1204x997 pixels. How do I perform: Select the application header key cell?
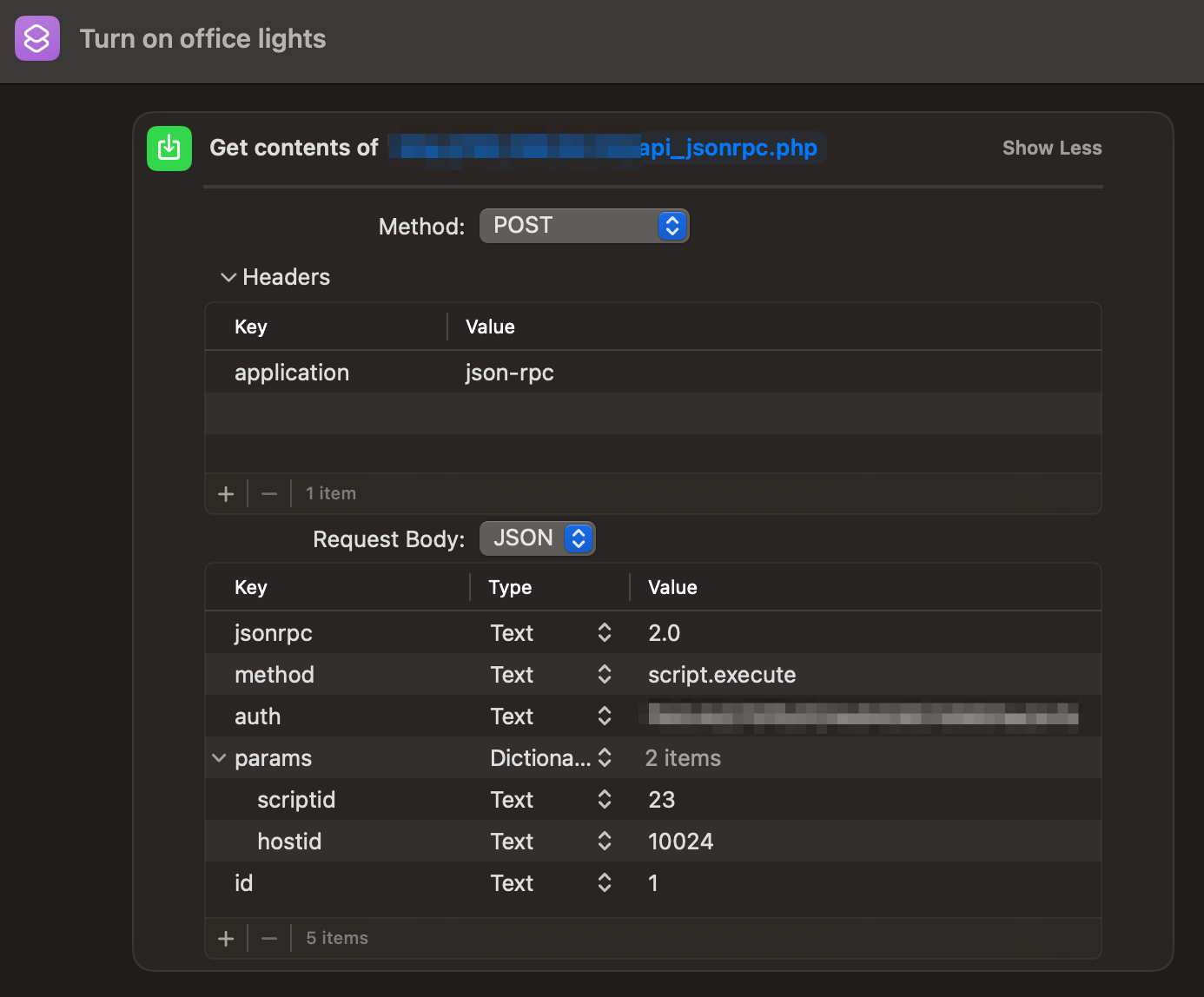[292, 373]
